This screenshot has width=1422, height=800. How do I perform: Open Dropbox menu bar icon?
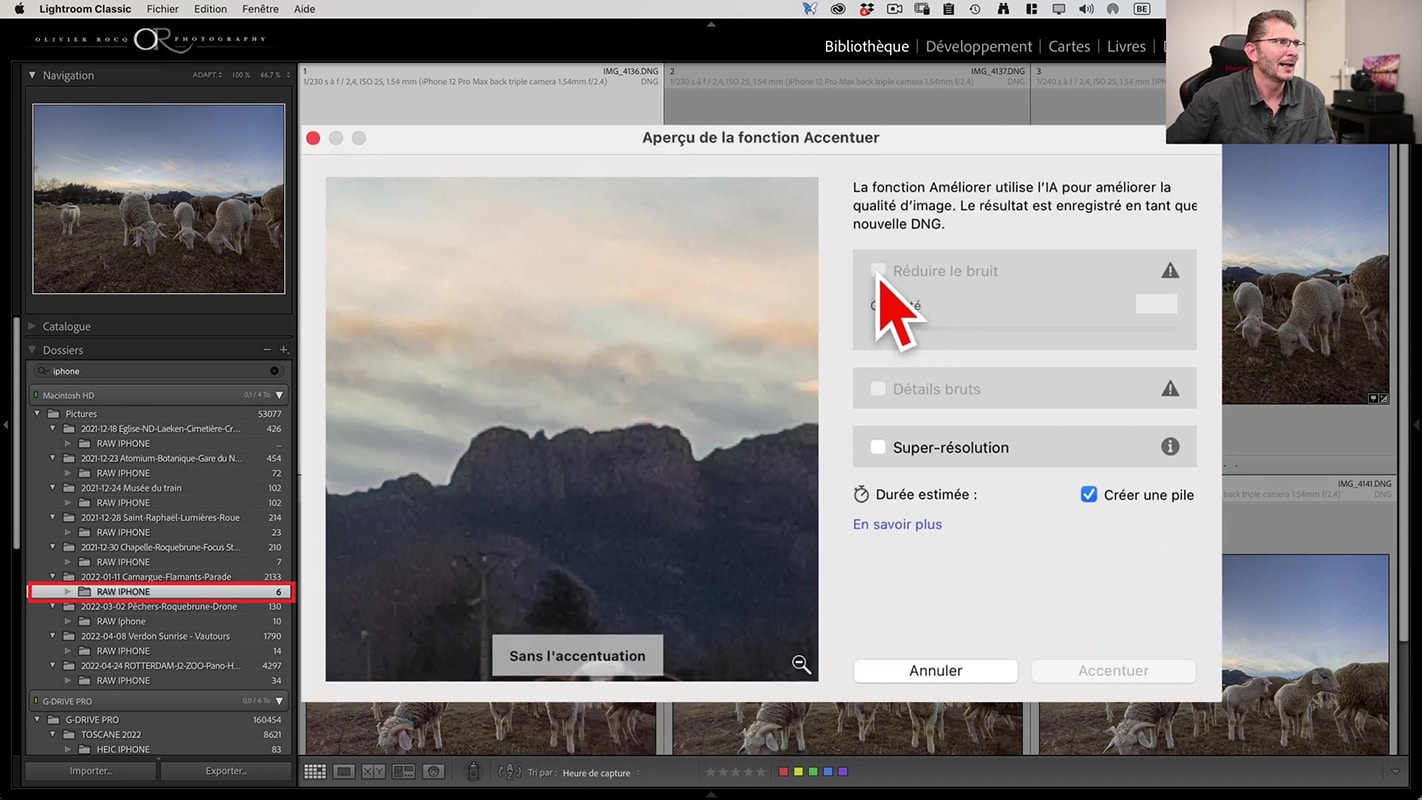coord(866,9)
